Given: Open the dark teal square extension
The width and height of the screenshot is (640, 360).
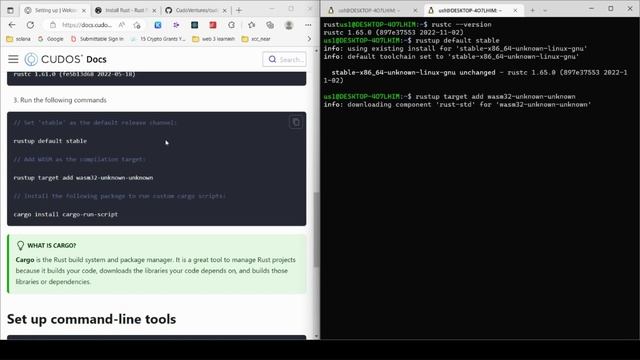Looking at the screenshot, I should pyautogui.click(x=195, y=25).
